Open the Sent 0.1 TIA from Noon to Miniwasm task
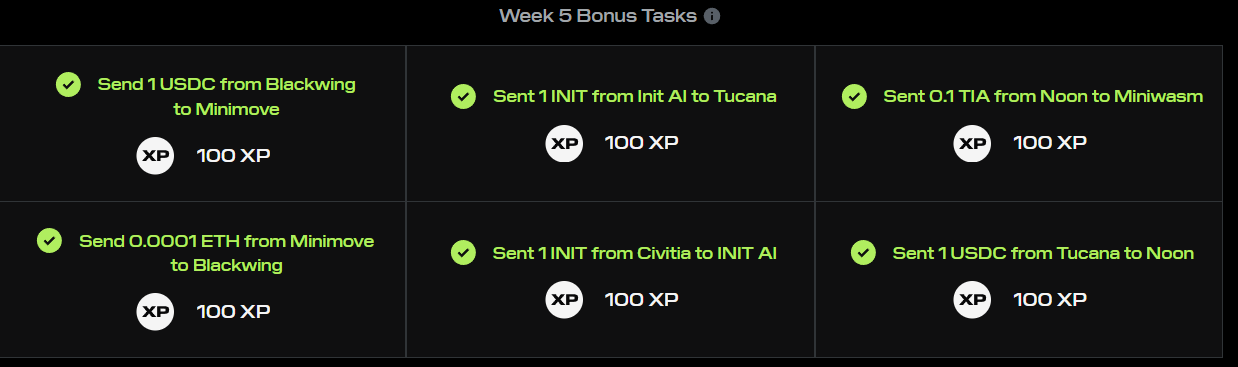The height and width of the screenshot is (367, 1238). (x=1043, y=96)
